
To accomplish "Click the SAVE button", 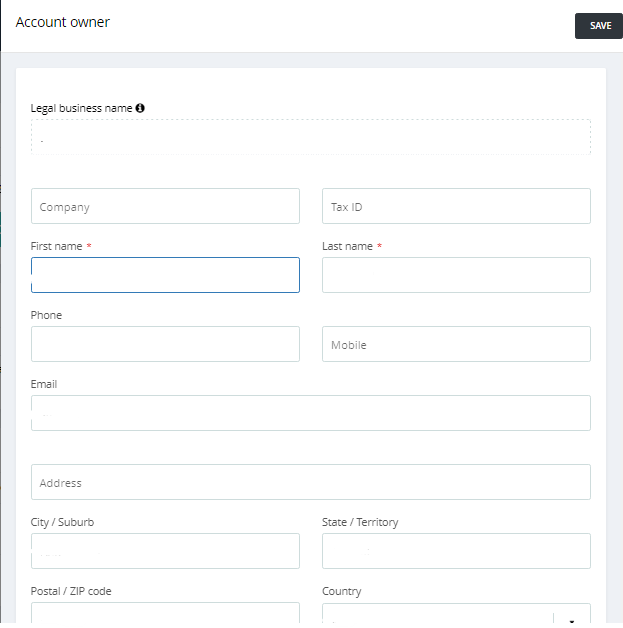I will [x=599, y=26].
